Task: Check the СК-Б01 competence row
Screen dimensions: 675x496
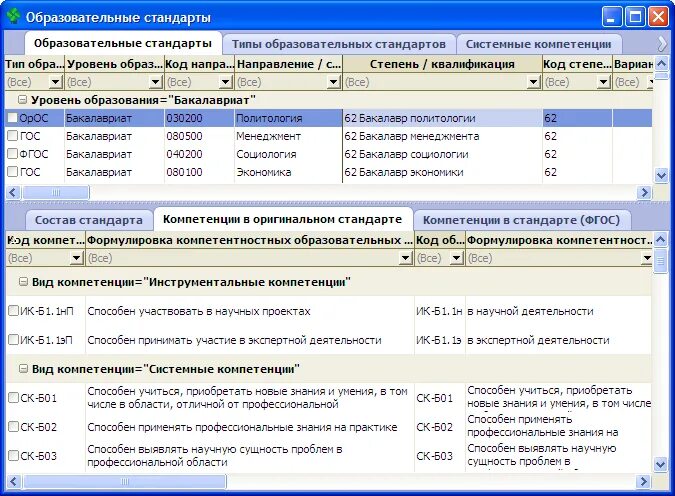Action: pos(14,397)
